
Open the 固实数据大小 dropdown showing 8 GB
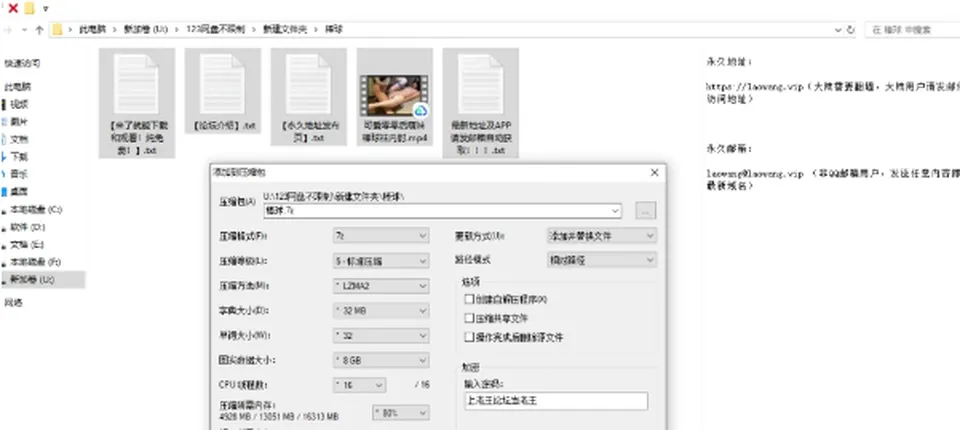(x=381, y=361)
